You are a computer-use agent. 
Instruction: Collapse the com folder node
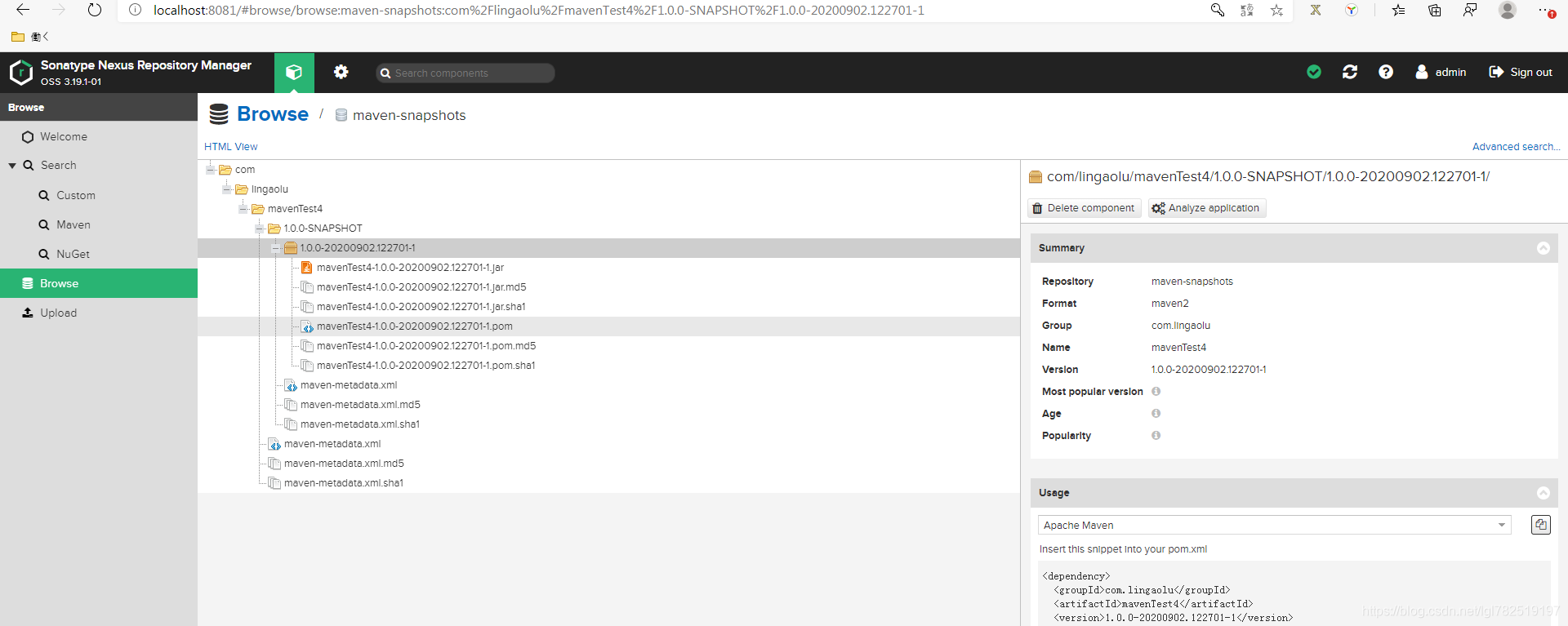[x=210, y=170]
